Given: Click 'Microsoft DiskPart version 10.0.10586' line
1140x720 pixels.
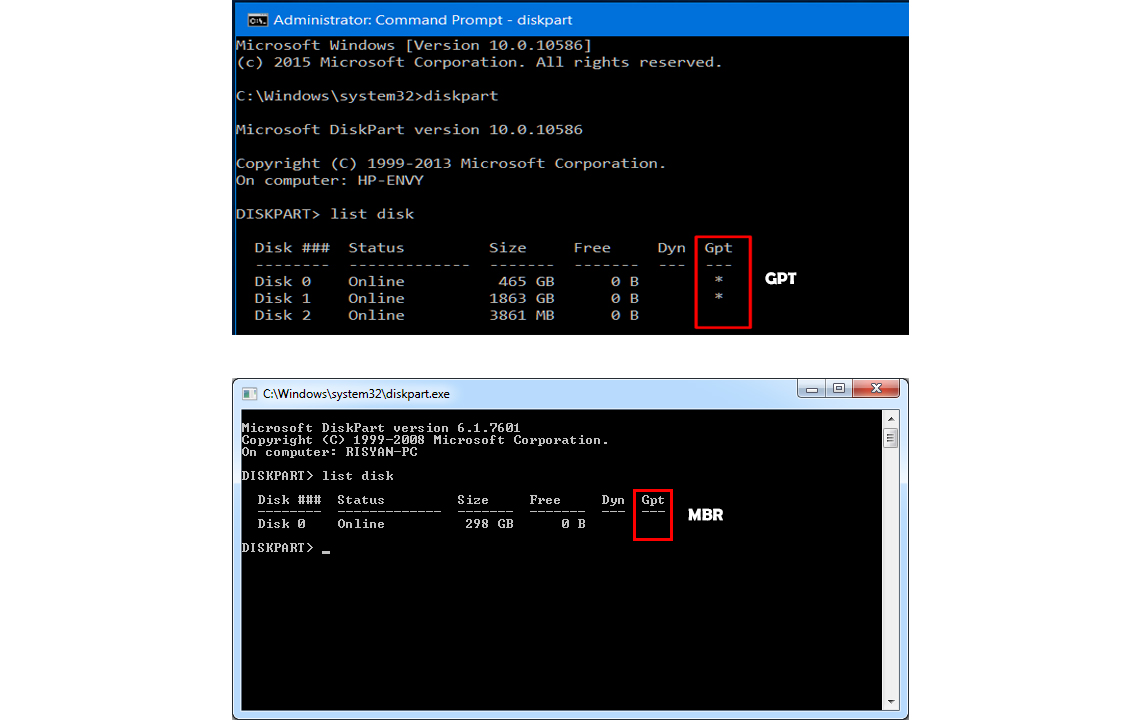Looking at the screenshot, I should [x=409, y=129].
